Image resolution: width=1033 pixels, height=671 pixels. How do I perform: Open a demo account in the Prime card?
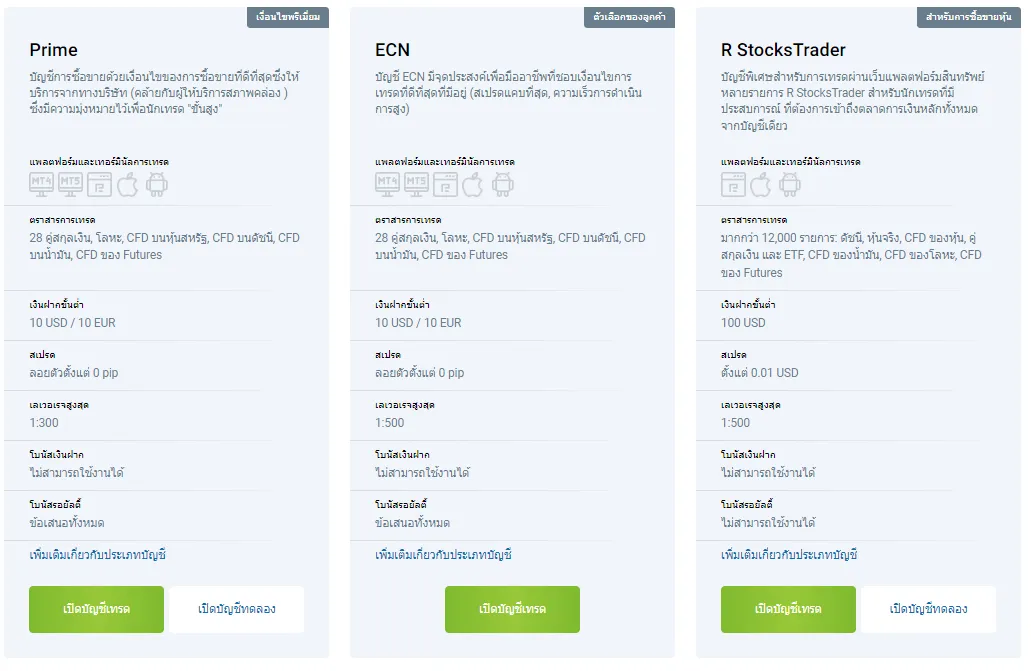(x=237, y=609)
